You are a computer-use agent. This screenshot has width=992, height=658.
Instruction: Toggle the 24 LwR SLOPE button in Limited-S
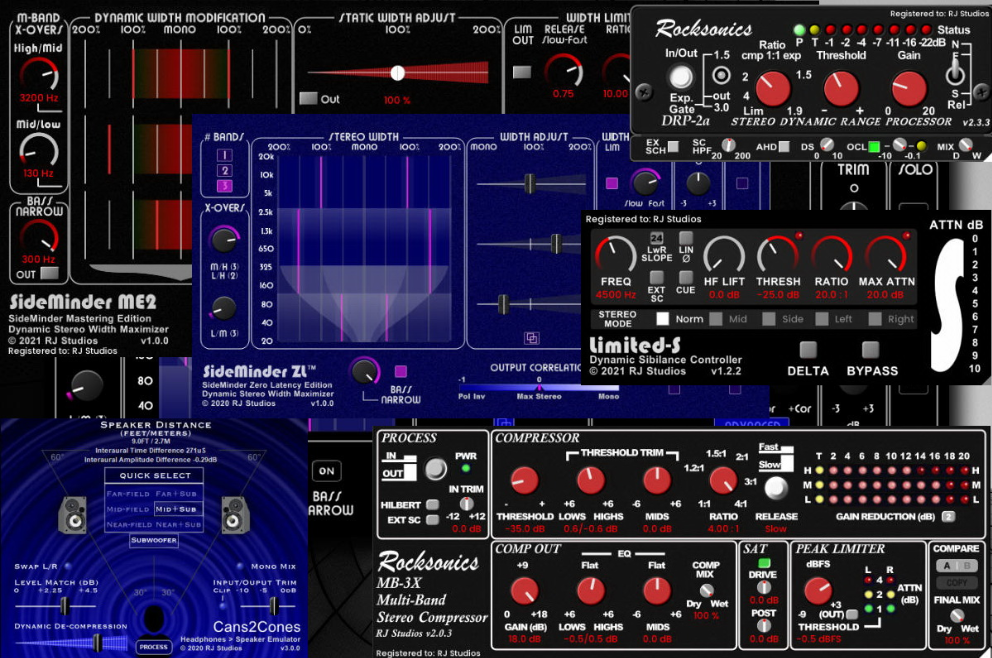point(657,238)
